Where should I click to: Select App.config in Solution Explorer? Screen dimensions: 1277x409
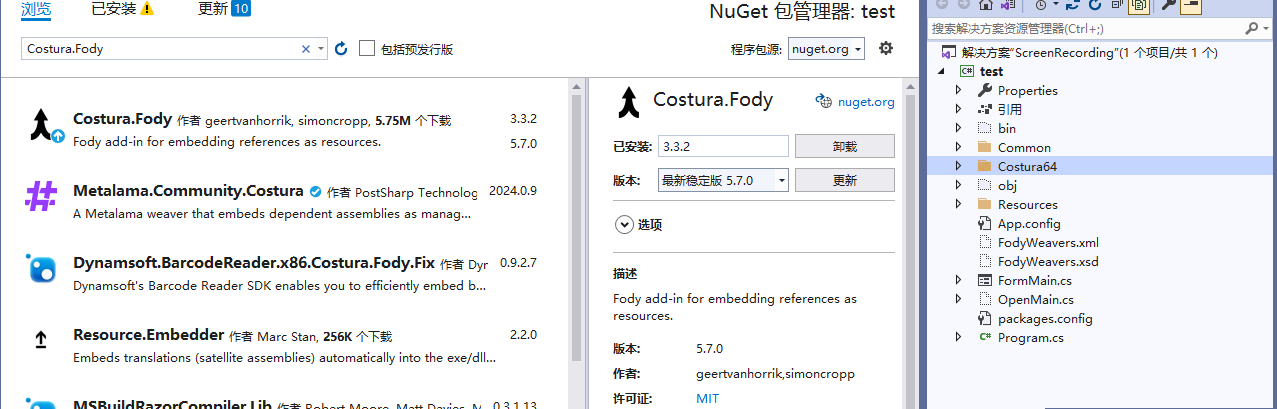(1029, 223)
